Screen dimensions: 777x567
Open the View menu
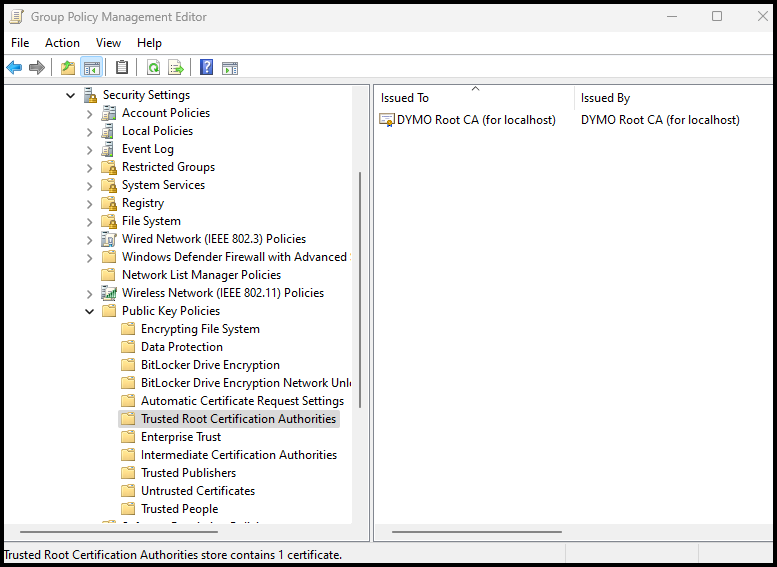click(x=109, y=43)
